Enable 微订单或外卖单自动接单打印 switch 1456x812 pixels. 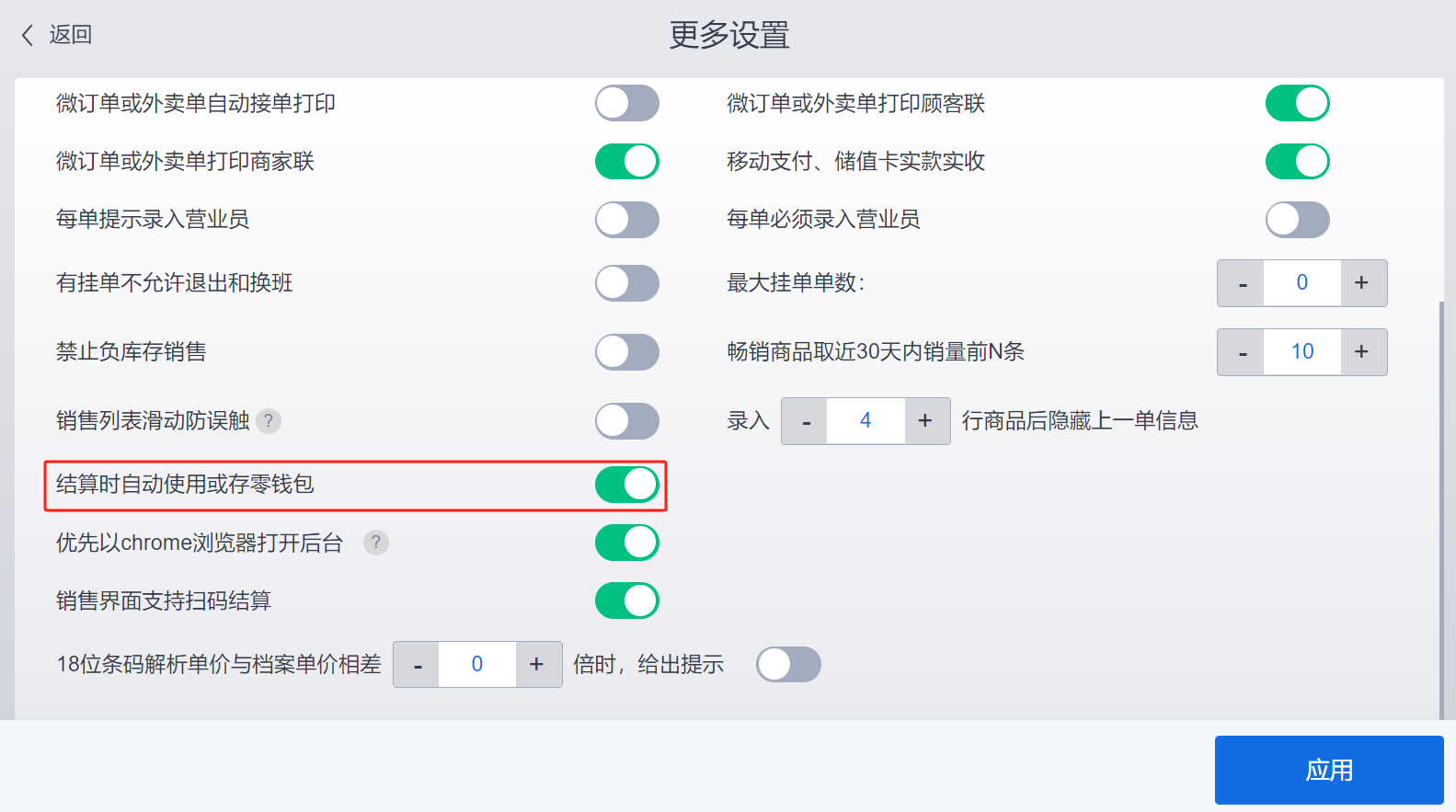[627, 103]
